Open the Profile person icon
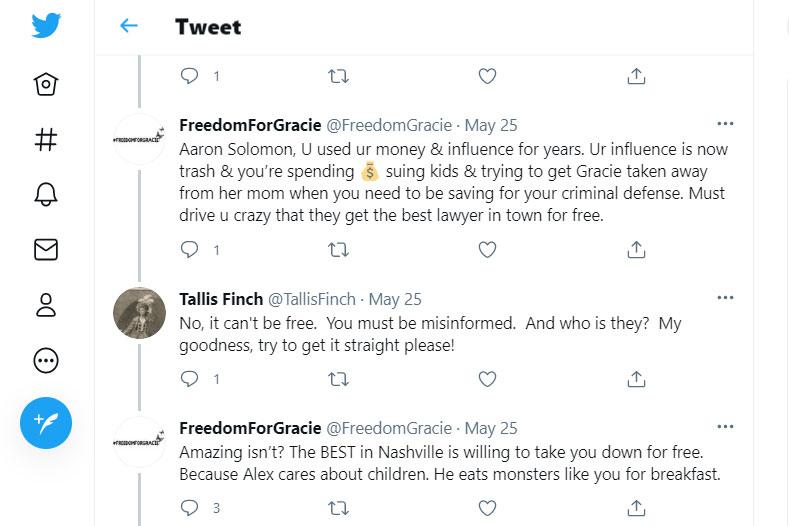The image size is (789, 526). tap(46, 305)
